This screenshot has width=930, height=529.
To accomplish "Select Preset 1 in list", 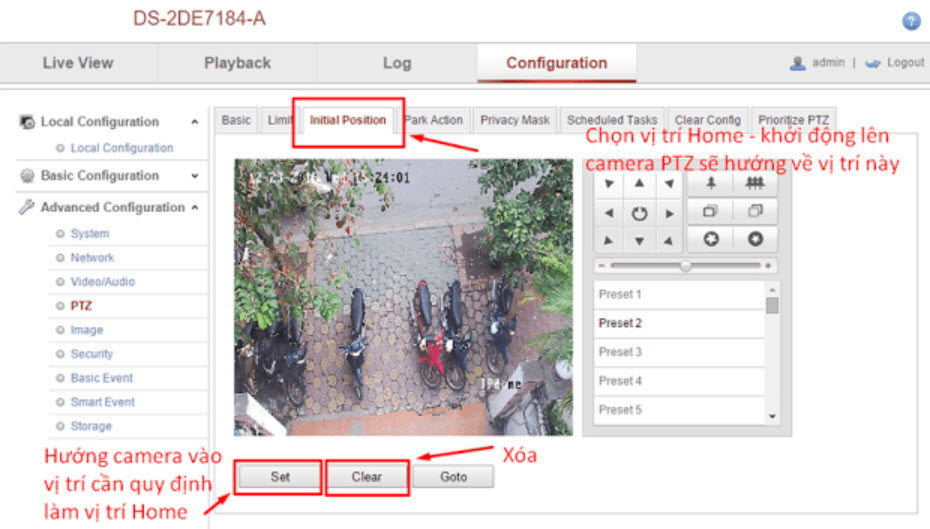I will pos(679,295).
